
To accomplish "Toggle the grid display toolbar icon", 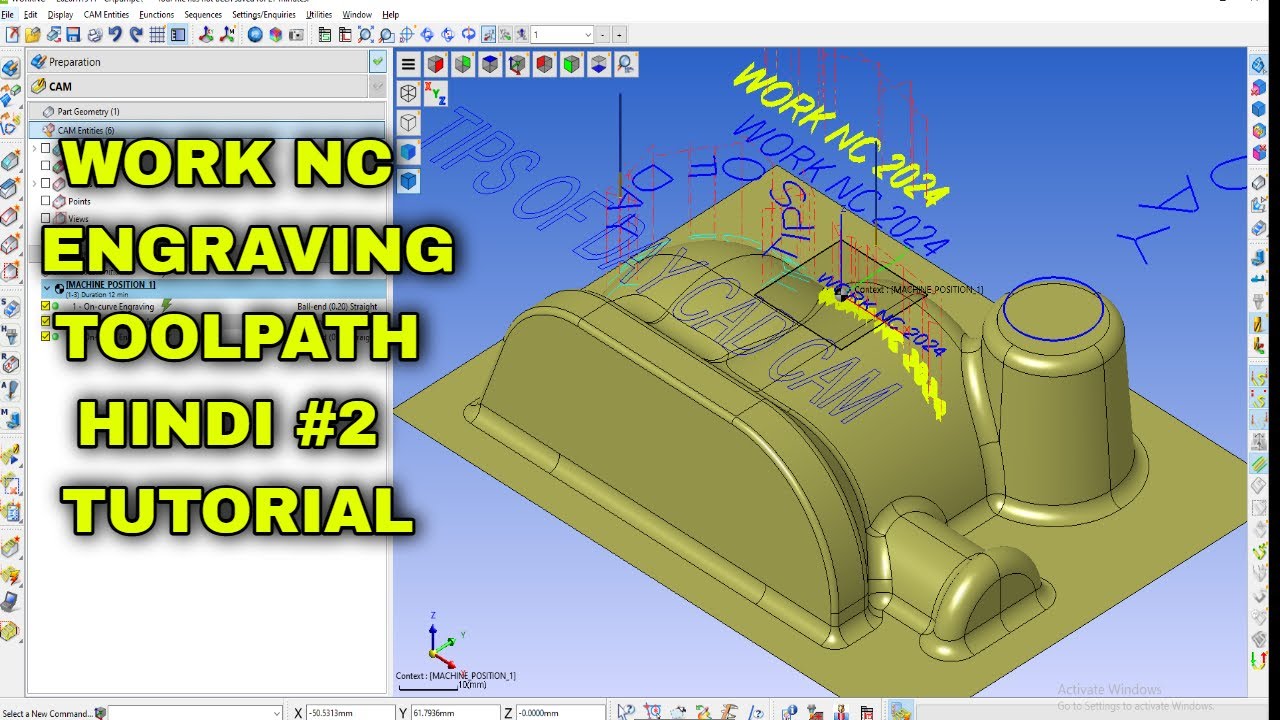I will pyautogui.click(x=157, y=34).
